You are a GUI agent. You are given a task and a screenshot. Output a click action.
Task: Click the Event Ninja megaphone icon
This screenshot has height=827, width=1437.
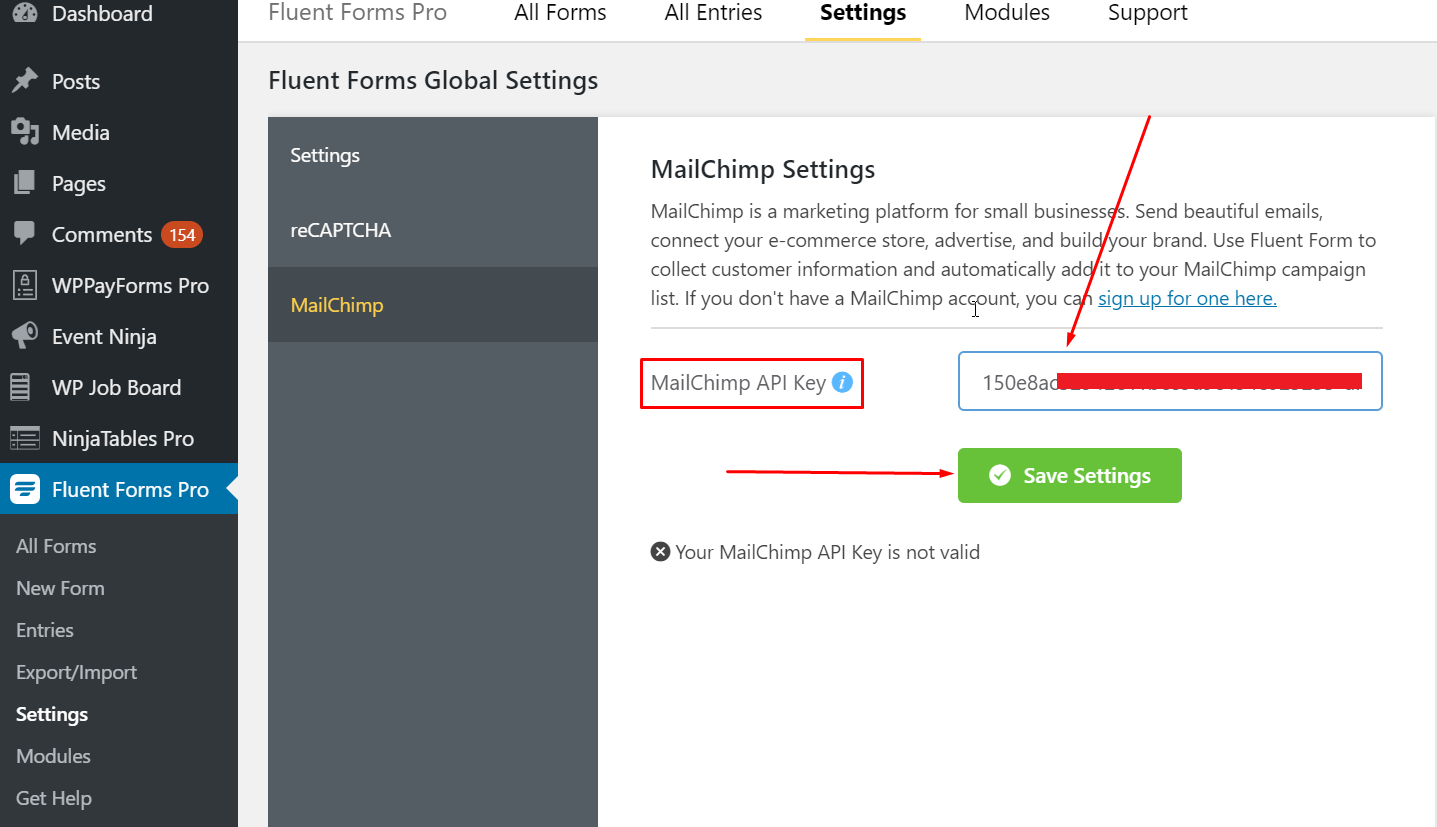click(x=25, y=336)
